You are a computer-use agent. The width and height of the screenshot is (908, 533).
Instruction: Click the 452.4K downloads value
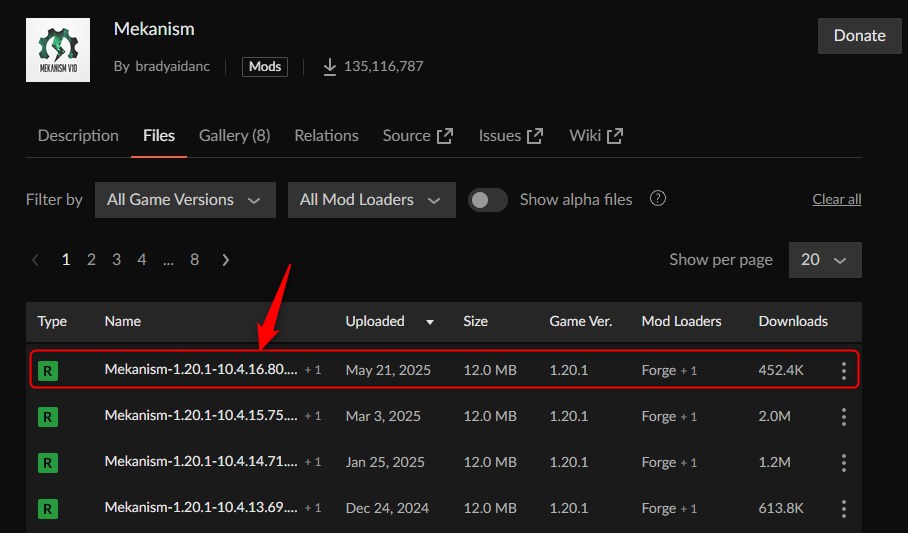(781, 371)
